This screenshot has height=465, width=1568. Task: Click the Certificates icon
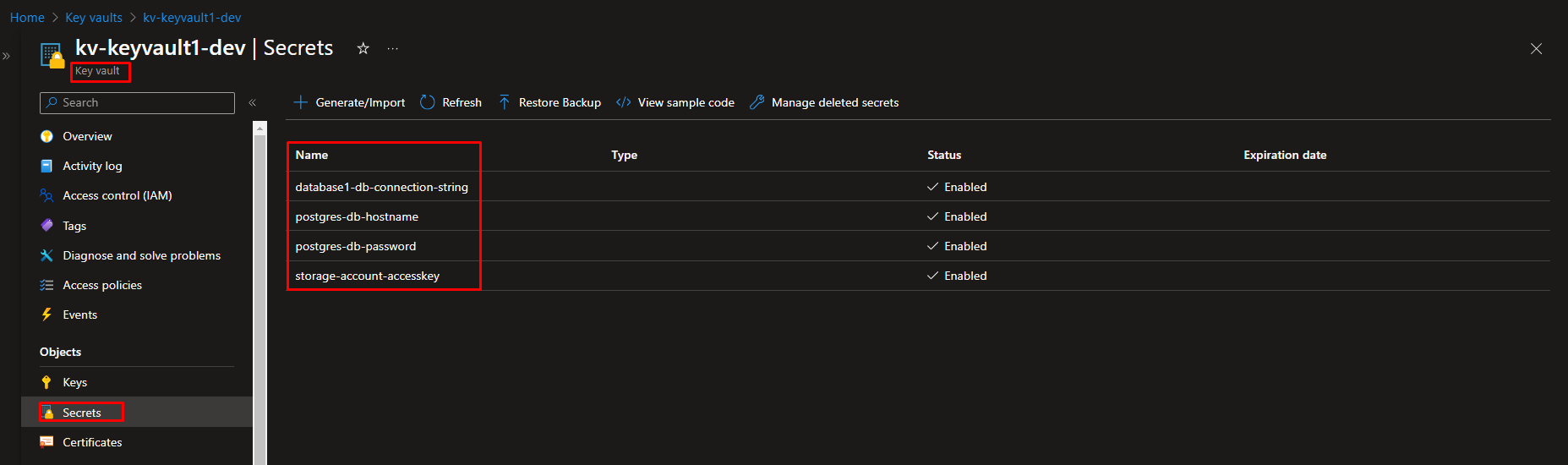pyautogui.click(x=47, y=442)
